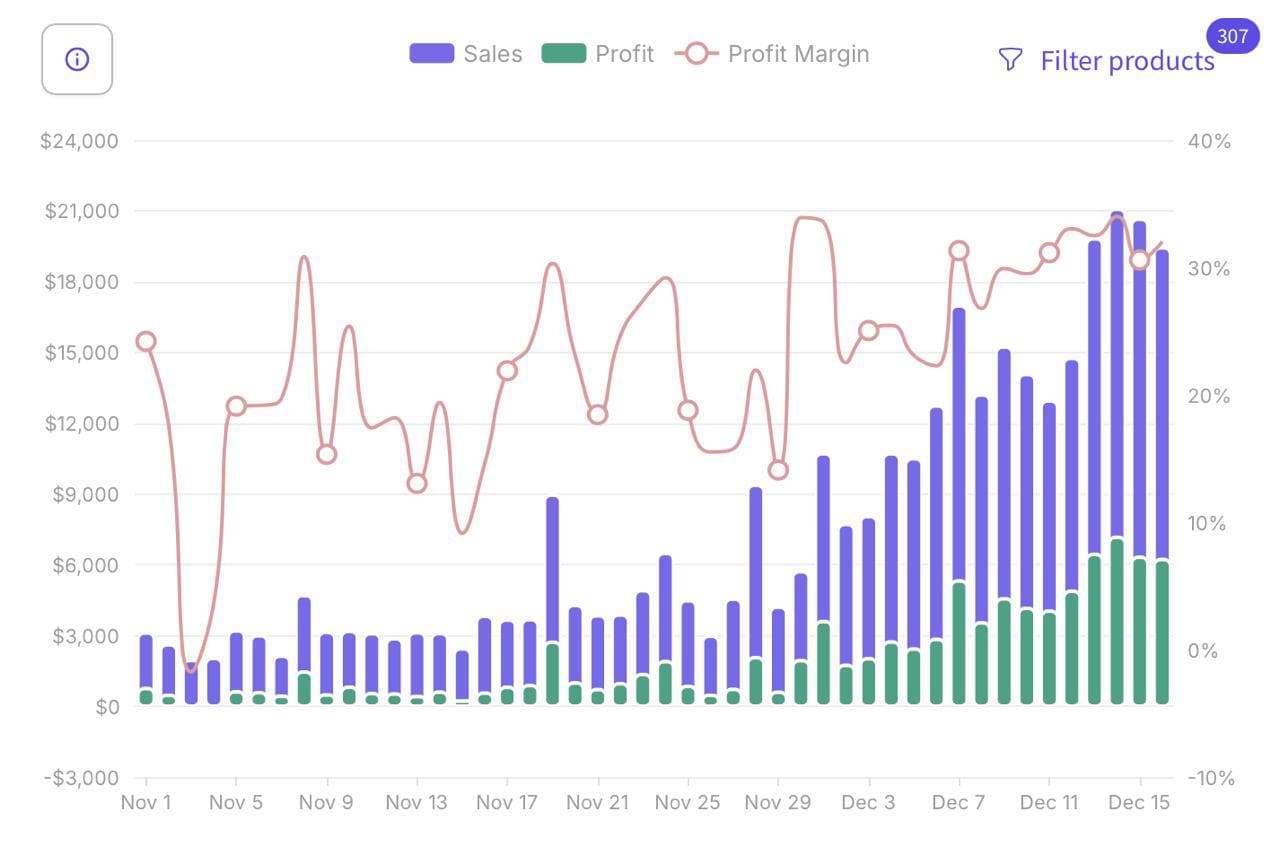
Task: Select the Dec 15 axis label
Action: 1138,802
